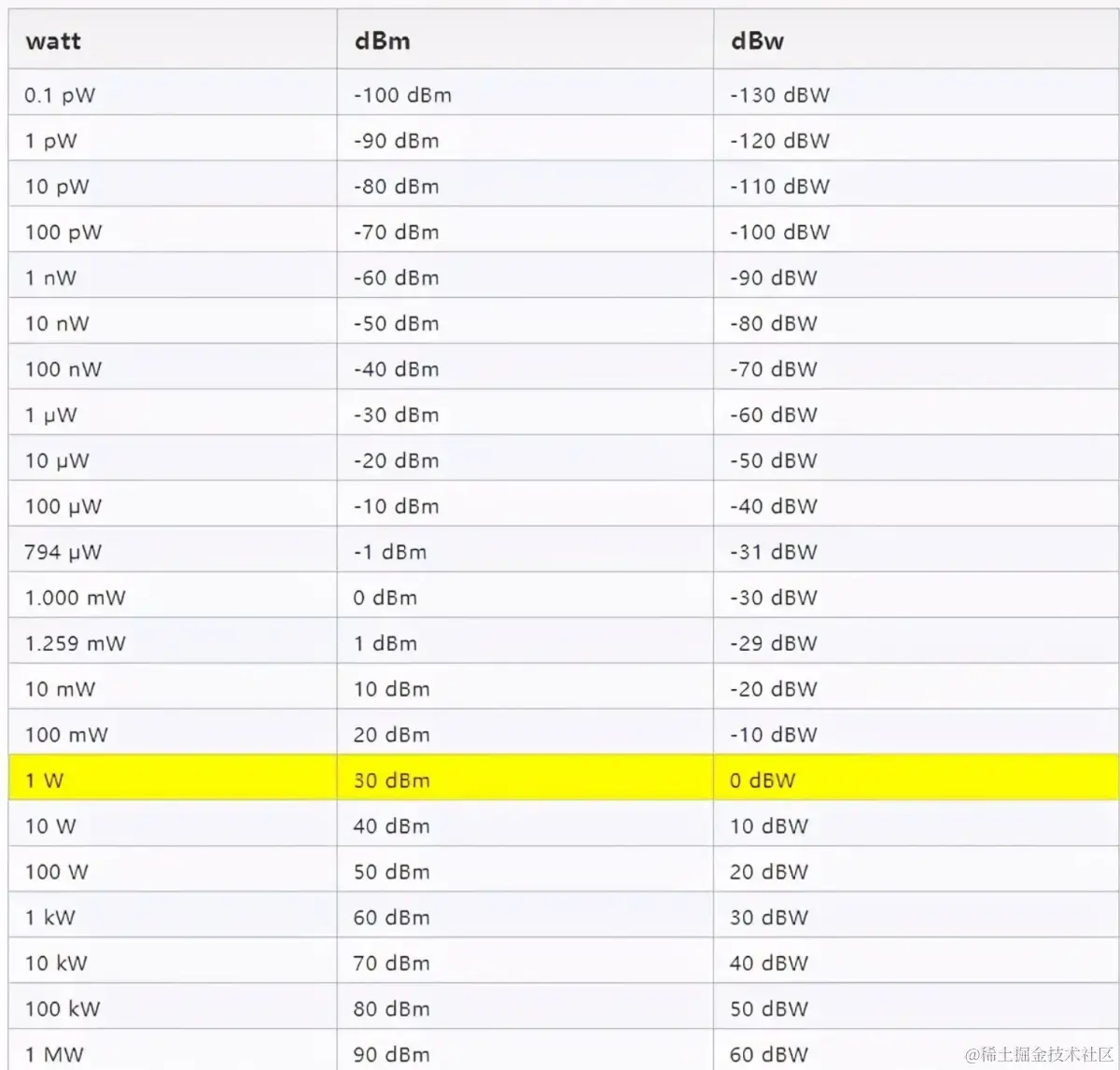Select the '90 dBm' cell

(x=525, y=1051)
